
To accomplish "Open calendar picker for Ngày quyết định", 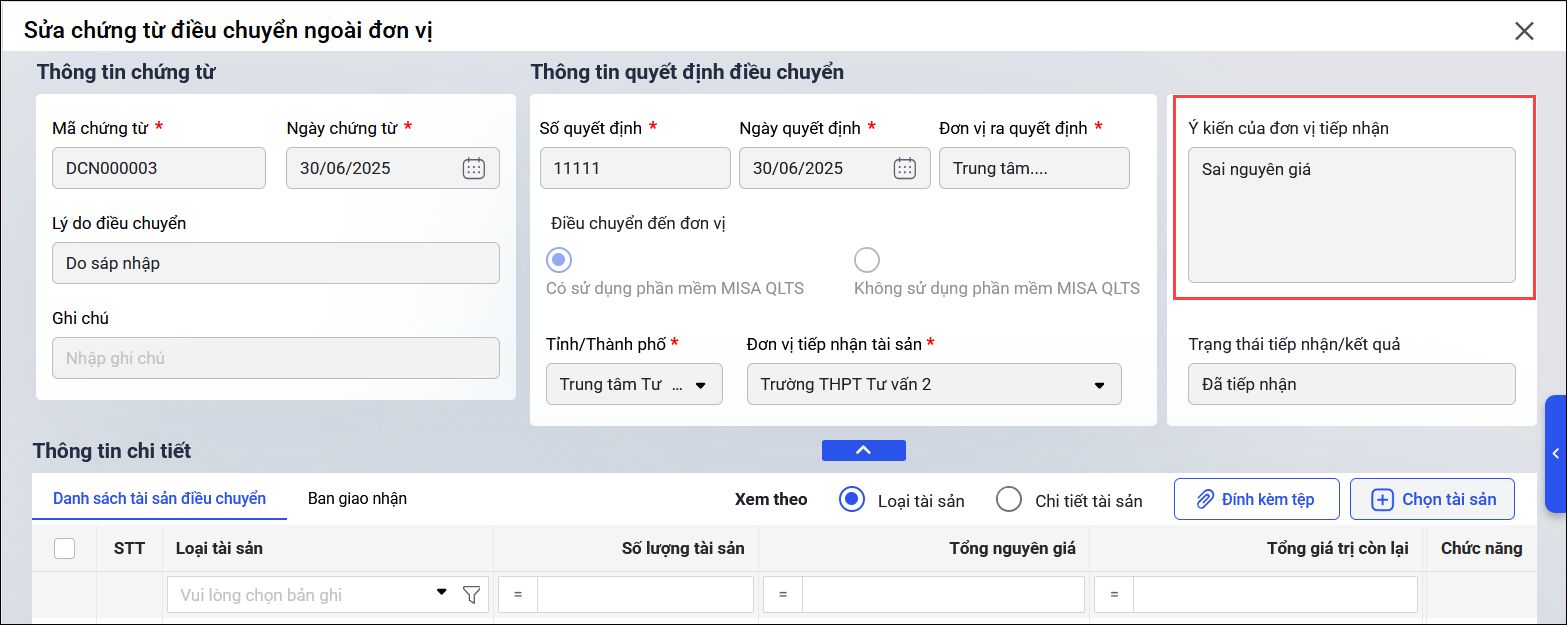I will point(904,168).
